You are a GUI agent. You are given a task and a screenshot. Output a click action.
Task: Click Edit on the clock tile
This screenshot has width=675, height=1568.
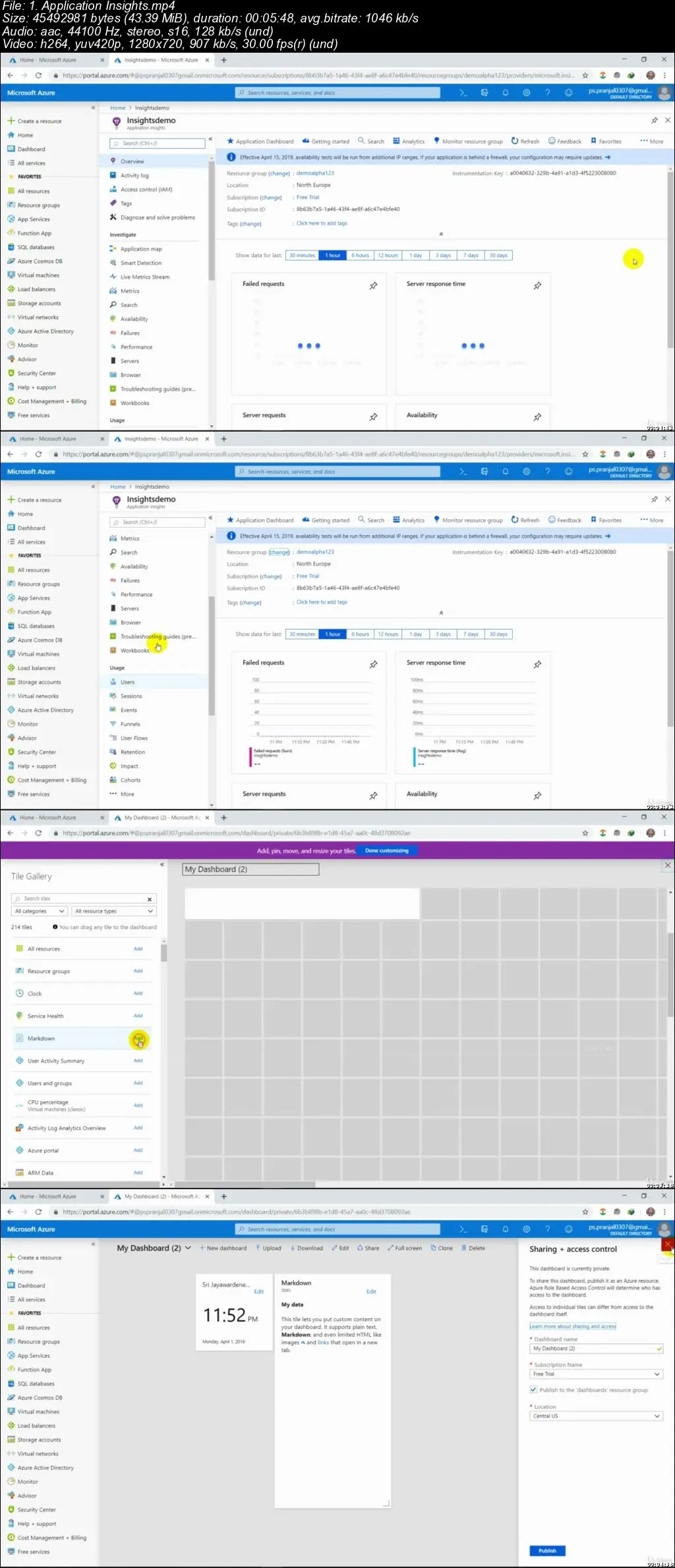tap(259, 1291)
